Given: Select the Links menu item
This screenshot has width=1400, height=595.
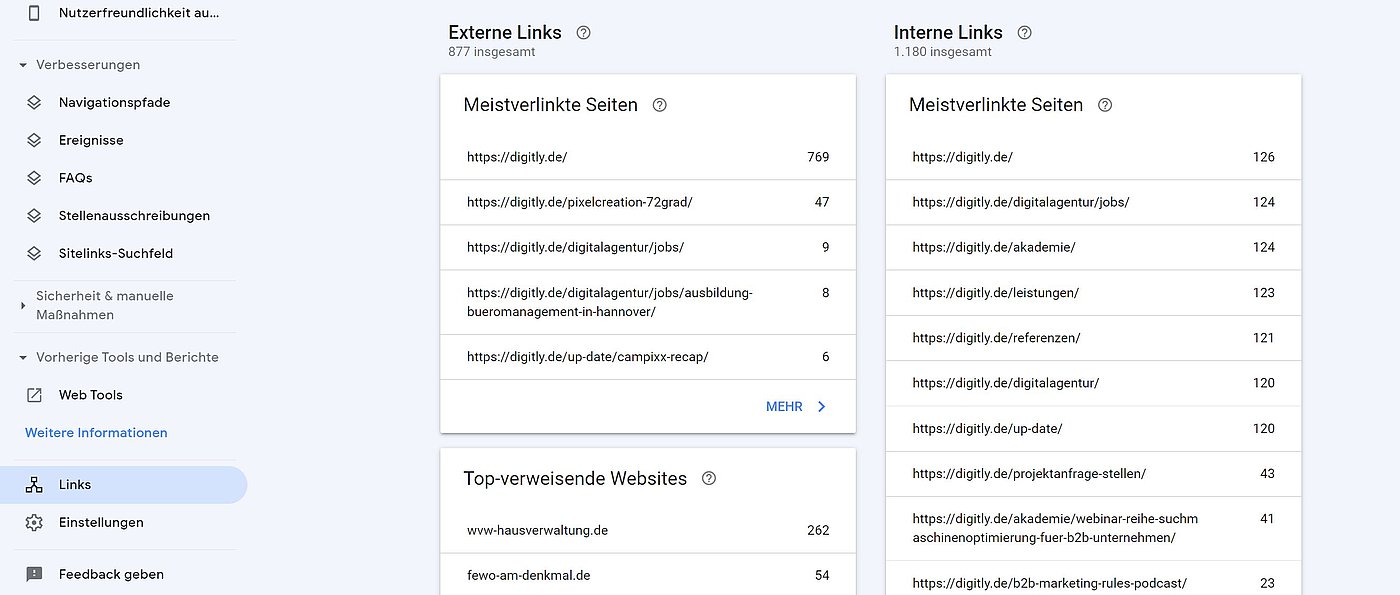Looking at the screenshot, I should [x=75, y=485].
